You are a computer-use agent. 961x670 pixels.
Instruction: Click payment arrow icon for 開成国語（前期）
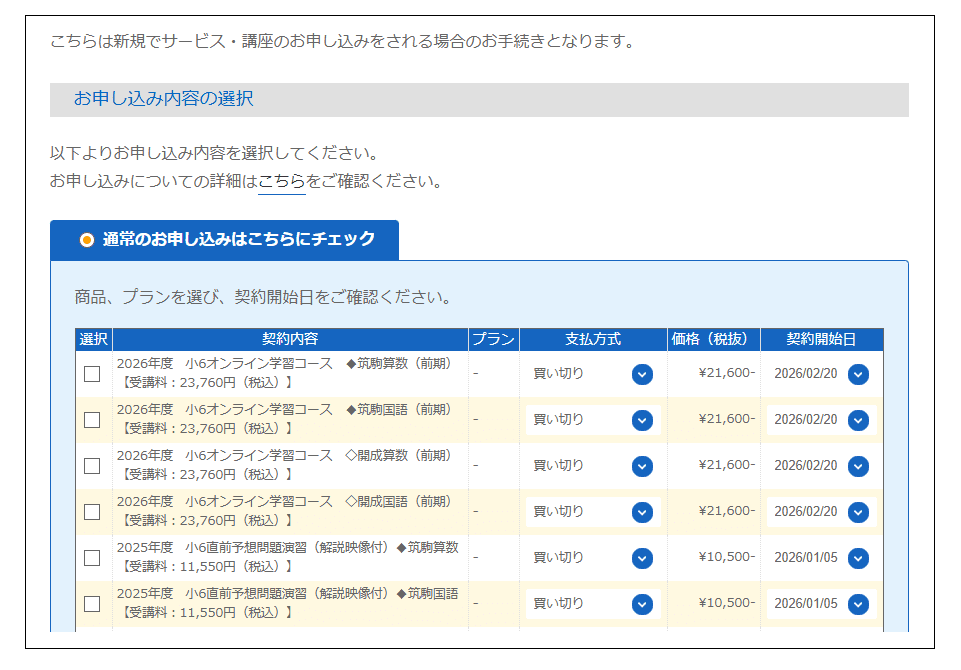point(642,512)
